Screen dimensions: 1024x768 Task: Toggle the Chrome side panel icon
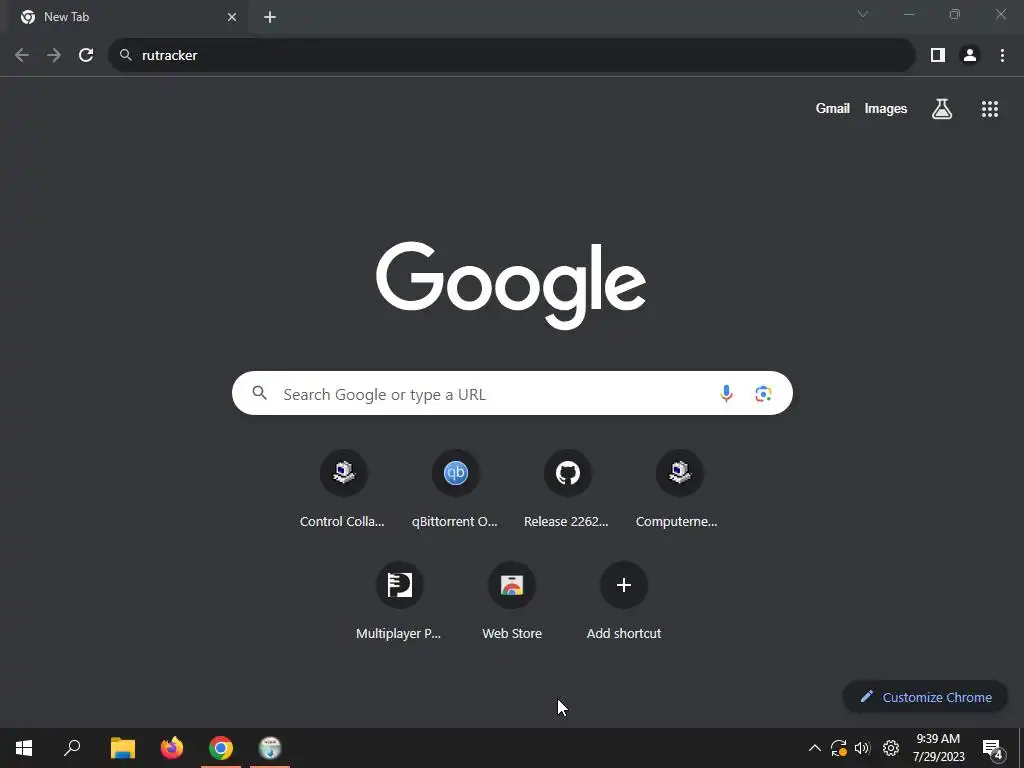coord(938,55)
